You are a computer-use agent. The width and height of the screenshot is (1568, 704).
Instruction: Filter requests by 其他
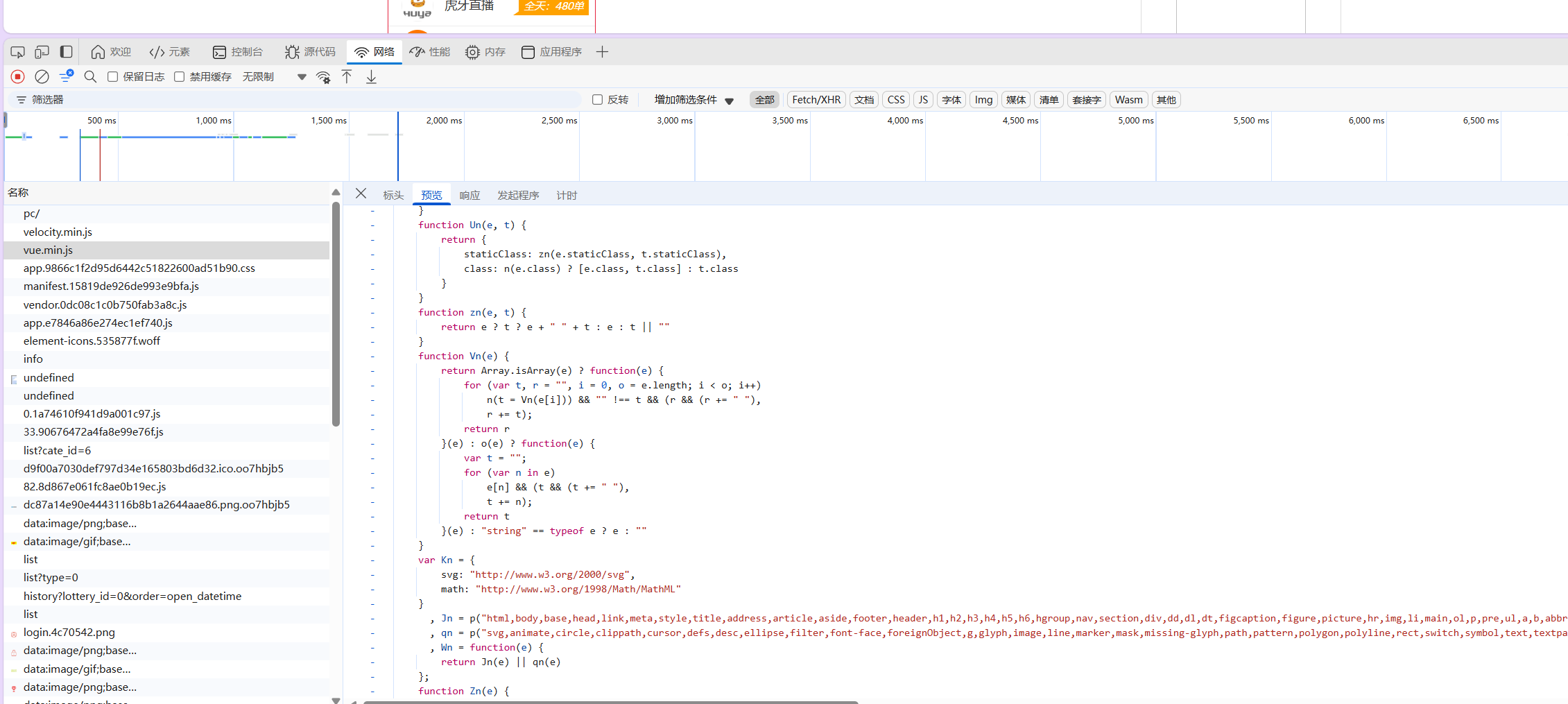[1166, 100]
